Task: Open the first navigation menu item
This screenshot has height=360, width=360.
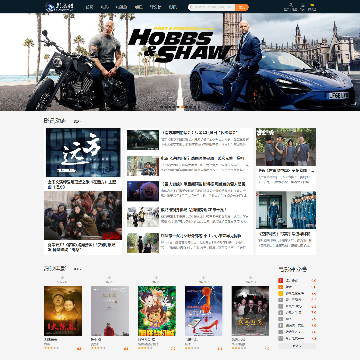Action: (x=89, y=7)
